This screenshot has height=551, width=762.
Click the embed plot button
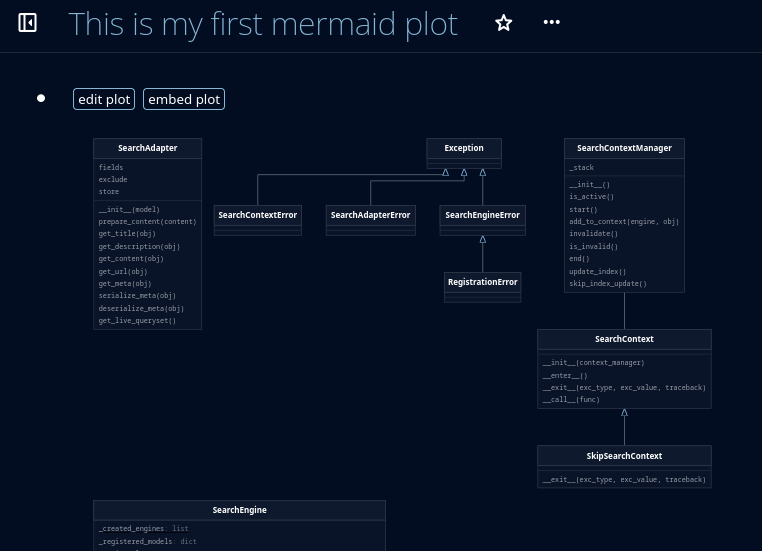point(184,99)
